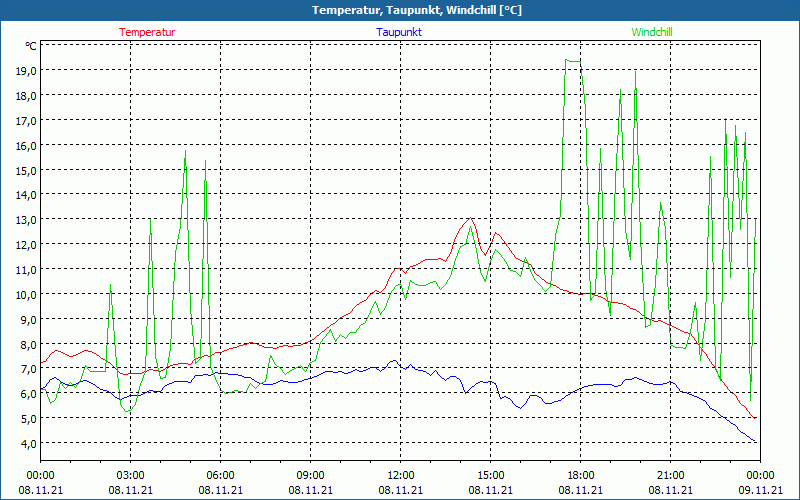Click the 16,0 y-axis value
This screenshot has height=500, width=800.
pyautogui.click(x=26, y=146)
